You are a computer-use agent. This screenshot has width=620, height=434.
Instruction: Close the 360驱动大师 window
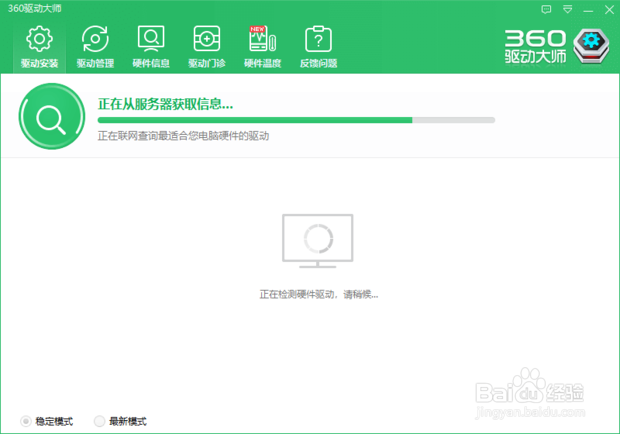coord(609,9)
